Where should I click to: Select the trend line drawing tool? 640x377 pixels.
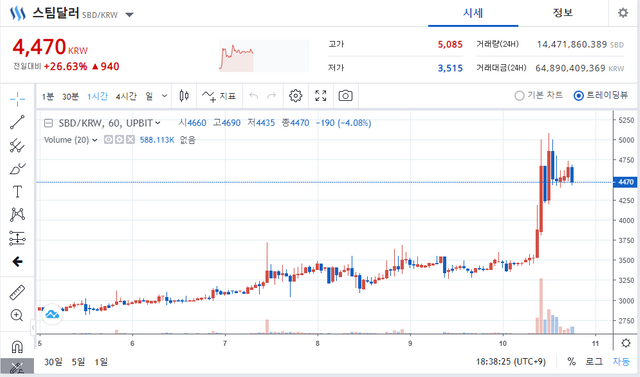[x=17, y=122]
